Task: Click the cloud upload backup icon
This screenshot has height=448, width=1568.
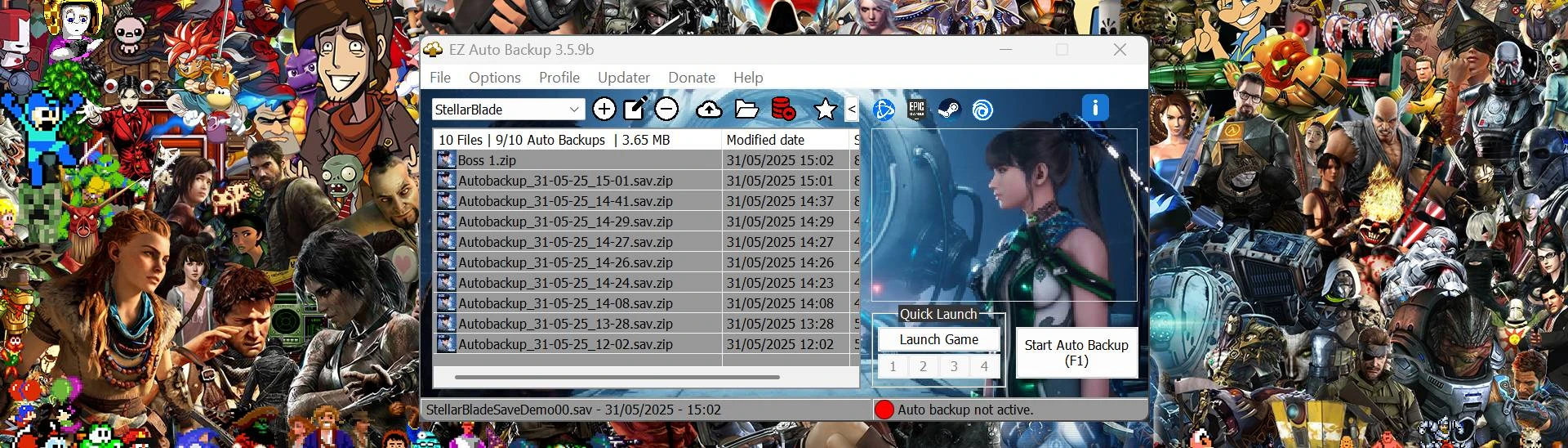Action: tap(709, 109)
